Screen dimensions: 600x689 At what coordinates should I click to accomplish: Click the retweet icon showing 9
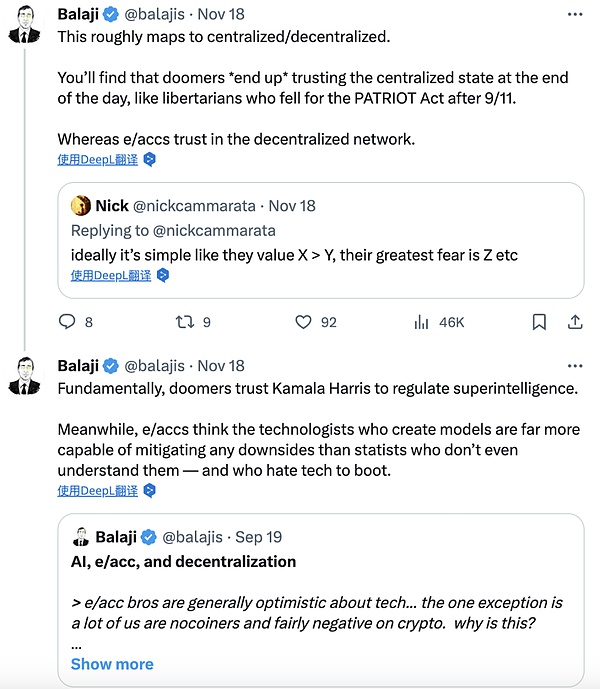(x=183, y=322)
